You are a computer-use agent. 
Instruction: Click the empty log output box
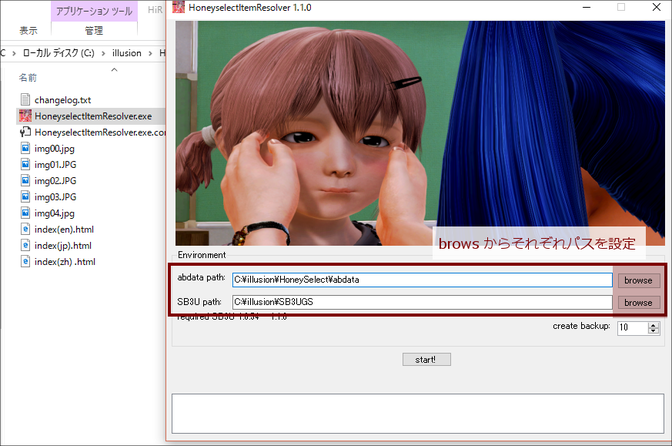click(418, 413)
